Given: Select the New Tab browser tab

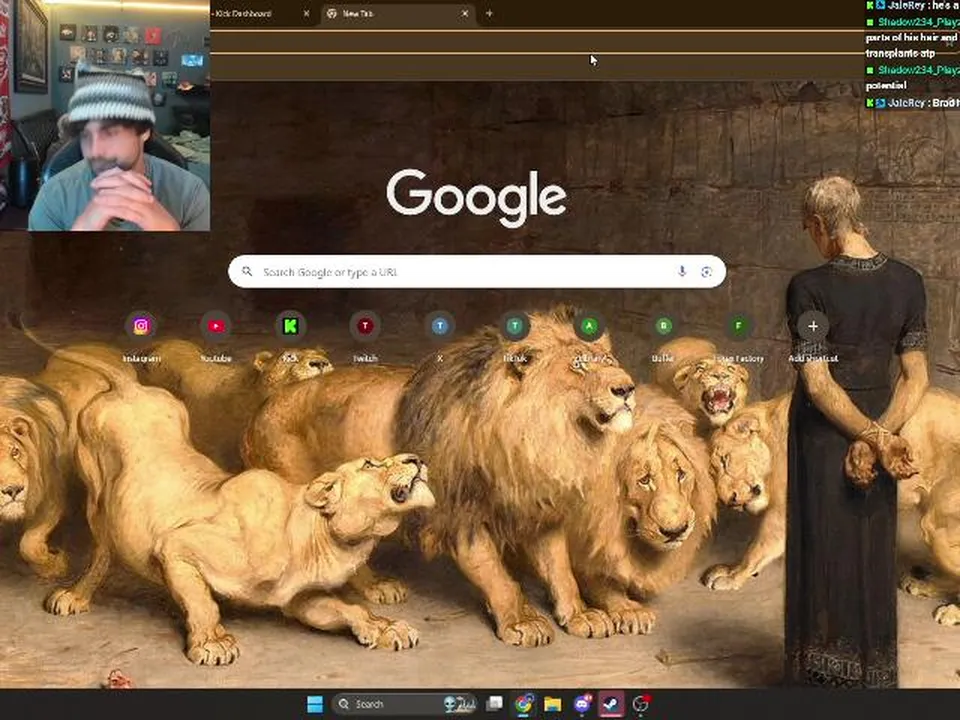Looking at the screenshot, I should [398, 13].
